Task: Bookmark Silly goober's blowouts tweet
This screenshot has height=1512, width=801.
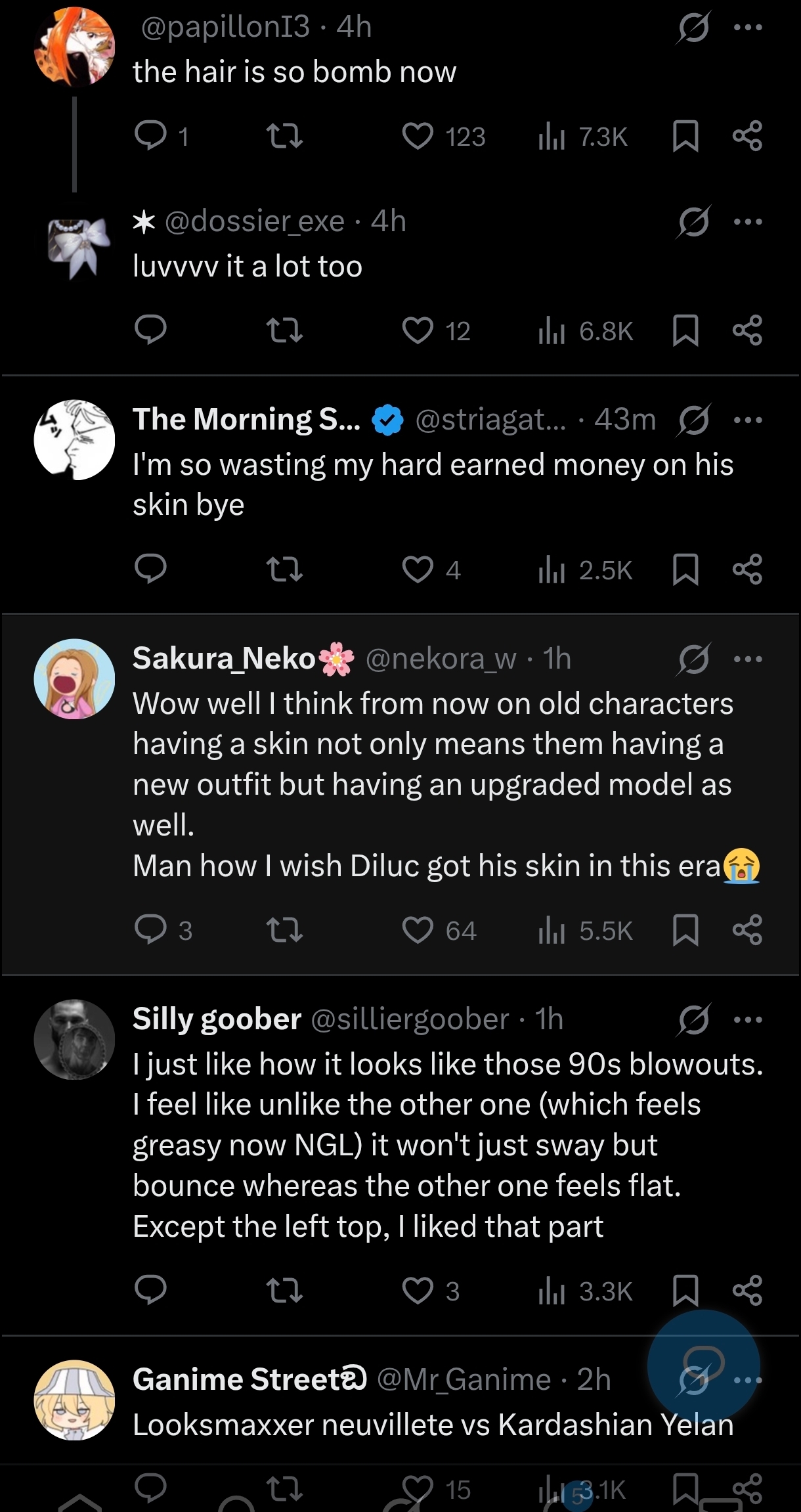Action: pos(685,1291)
